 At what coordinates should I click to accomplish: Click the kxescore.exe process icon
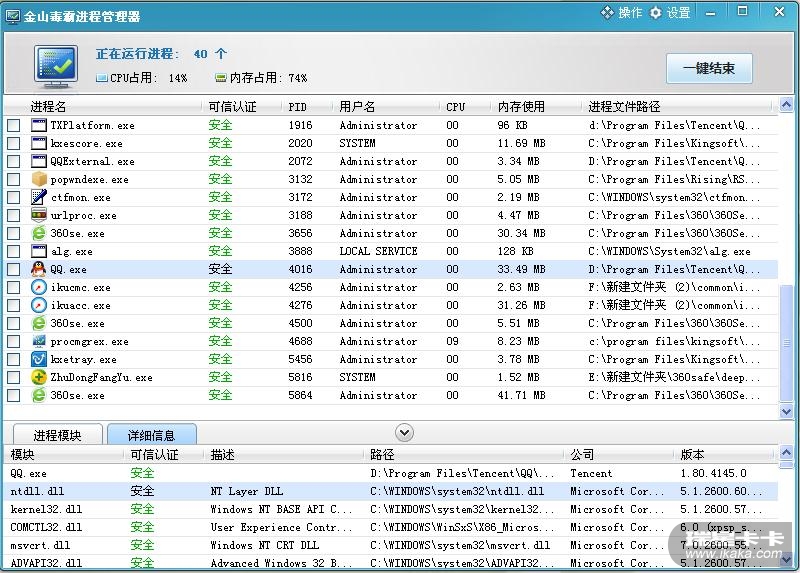[x=39, y=143]
